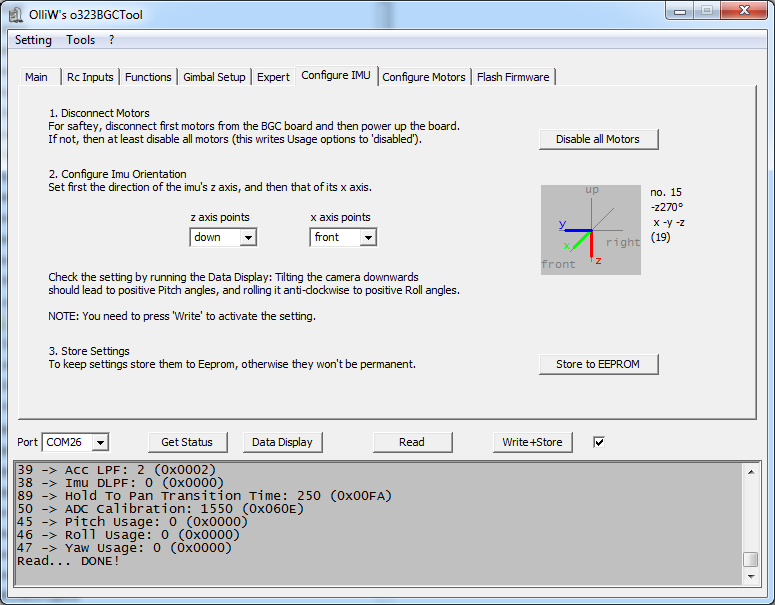775x605 pixels.
Task: Select the Rc Inputs tab
Action: click(x=90, y=77)
